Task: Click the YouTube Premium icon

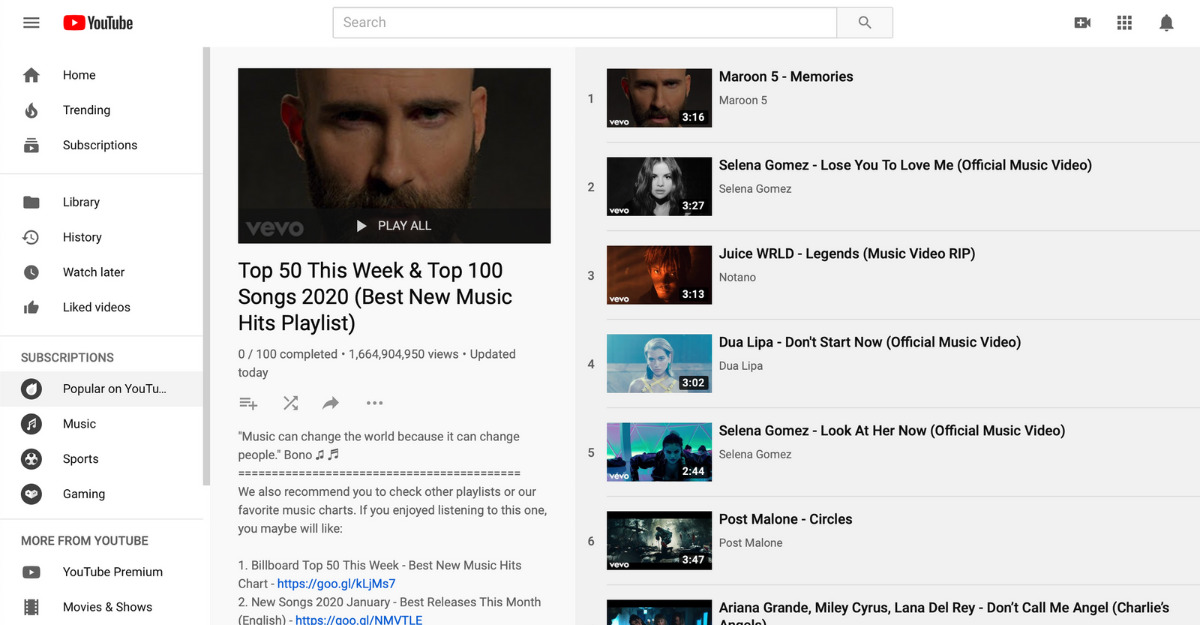Action: point(31,572)
